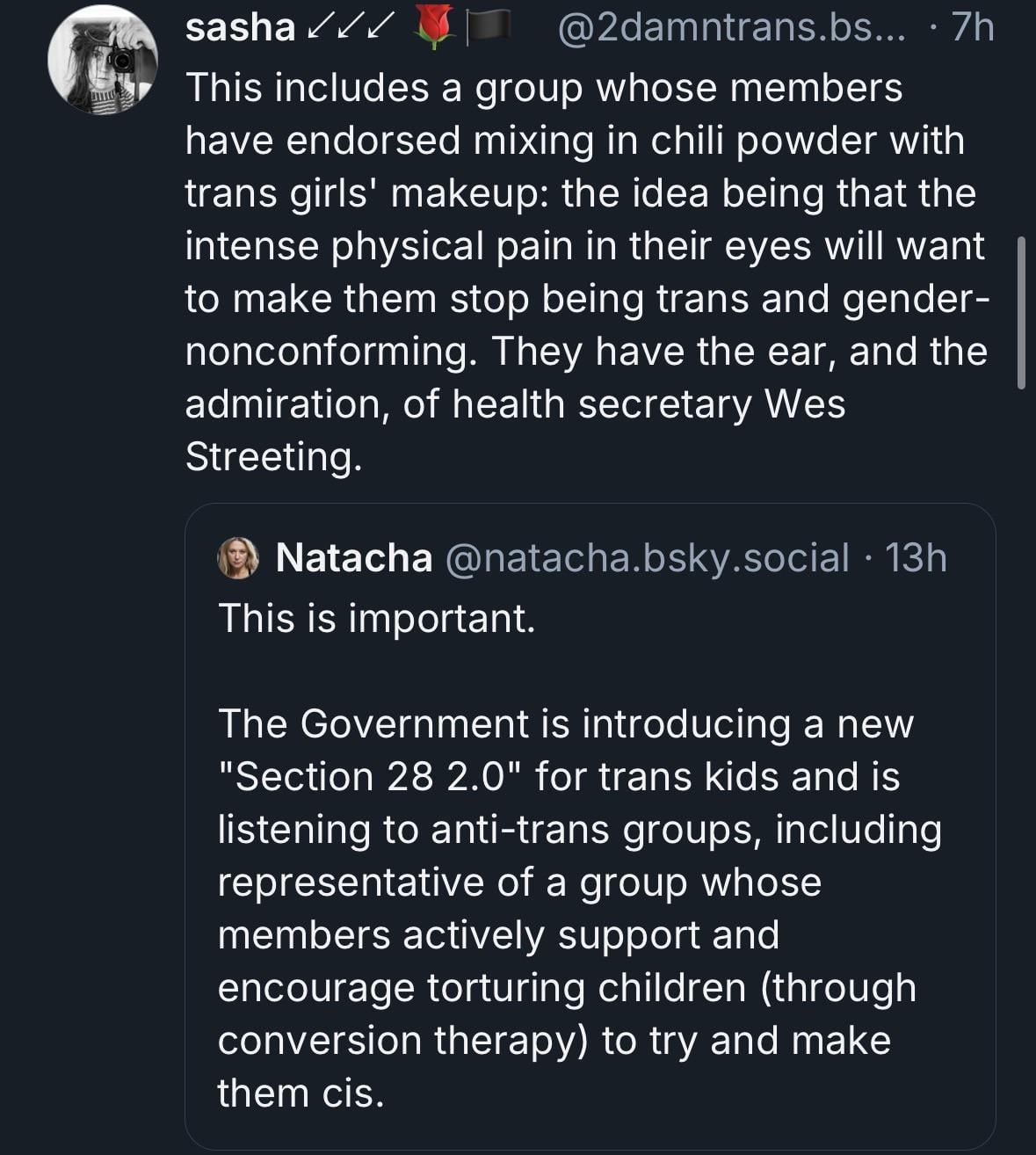This screenshot has height=1155, width=1036.
Task: Click 'Section 28 2.0' in the quoted post
Action: point(369,776)
